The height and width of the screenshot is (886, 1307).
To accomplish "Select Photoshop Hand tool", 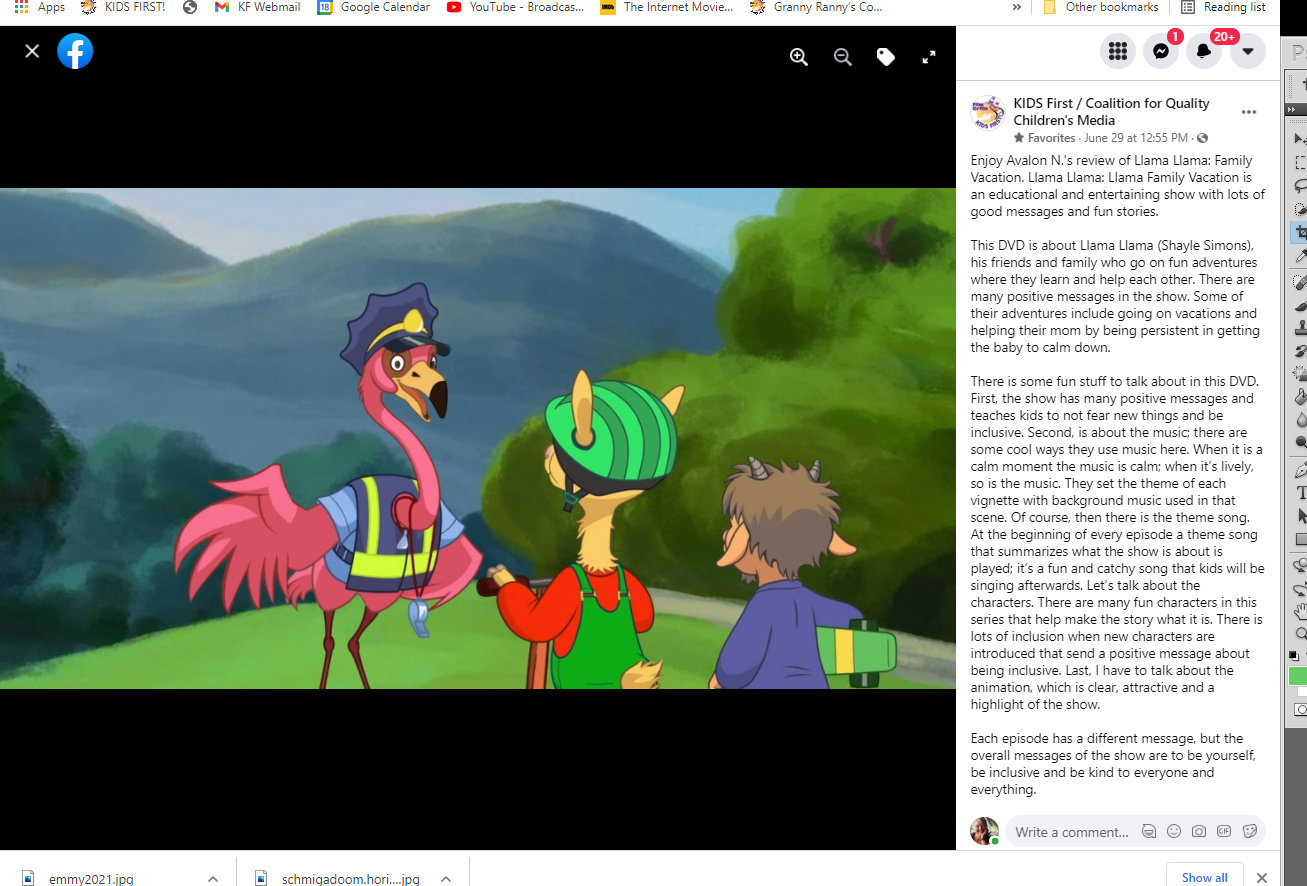I will (x=1300, y=610).
